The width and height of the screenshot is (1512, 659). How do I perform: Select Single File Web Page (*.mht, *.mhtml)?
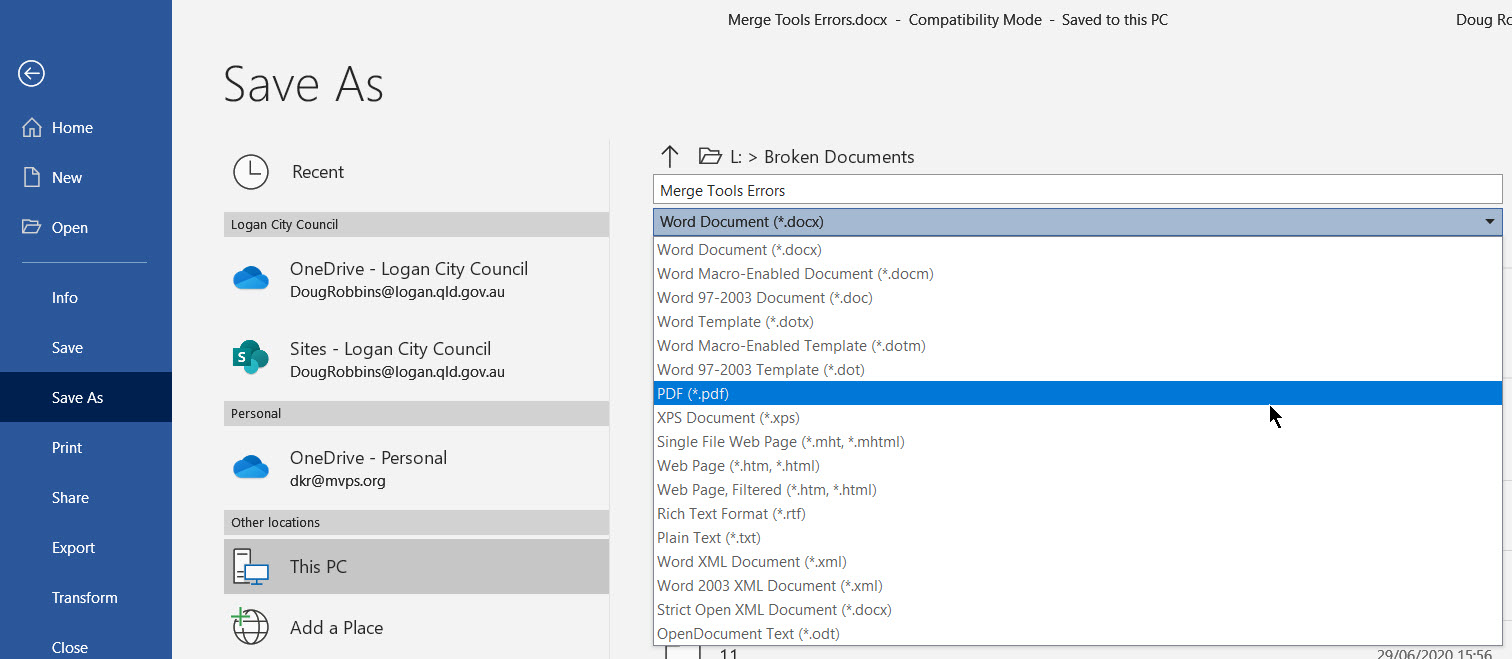tap(1077, 442)
